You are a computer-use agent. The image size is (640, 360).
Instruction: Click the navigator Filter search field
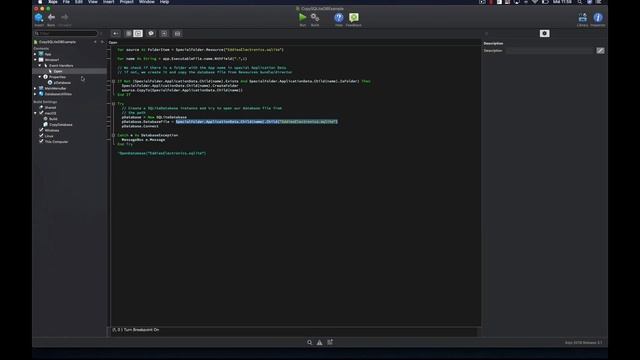click(66, 33)
